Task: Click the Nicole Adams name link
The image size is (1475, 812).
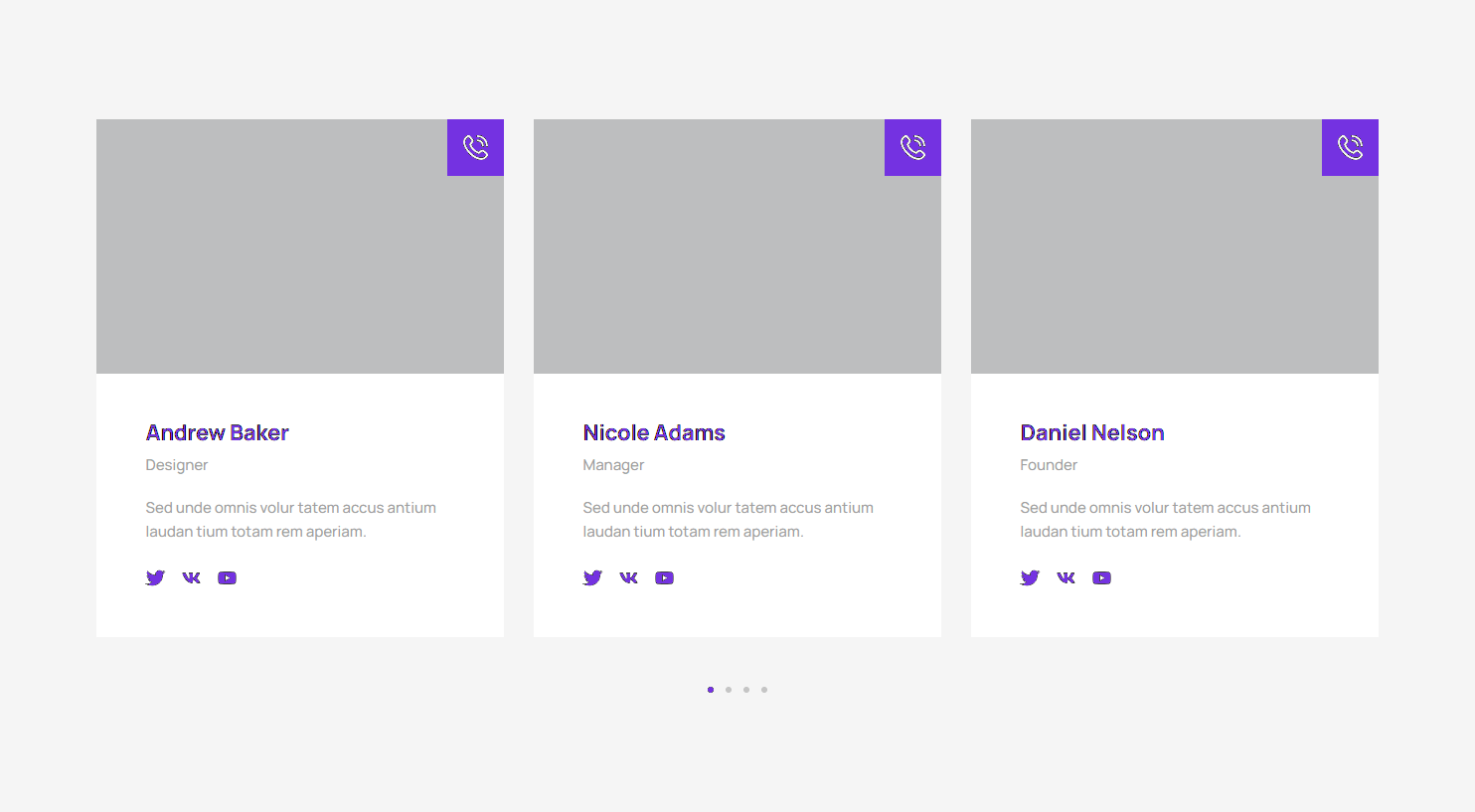Action: coord(654,432)
